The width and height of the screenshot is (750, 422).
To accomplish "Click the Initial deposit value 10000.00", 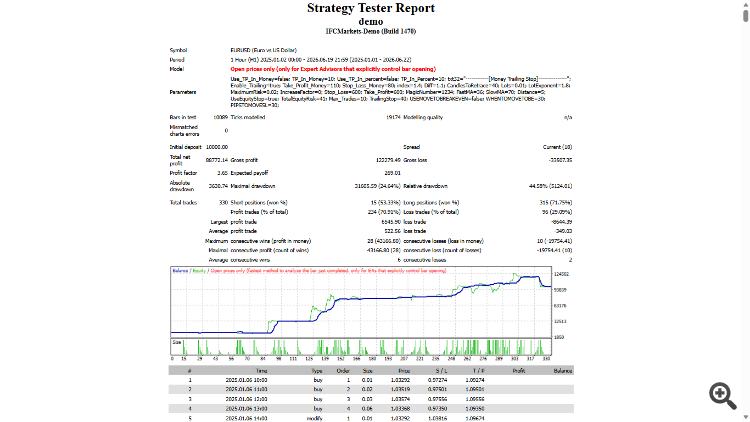I will pyautogui.click(x=217, y=147).
